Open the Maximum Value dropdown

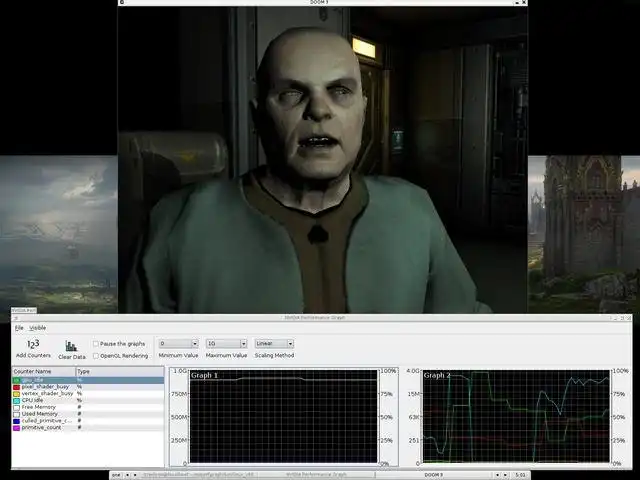[x=227, y=344]
